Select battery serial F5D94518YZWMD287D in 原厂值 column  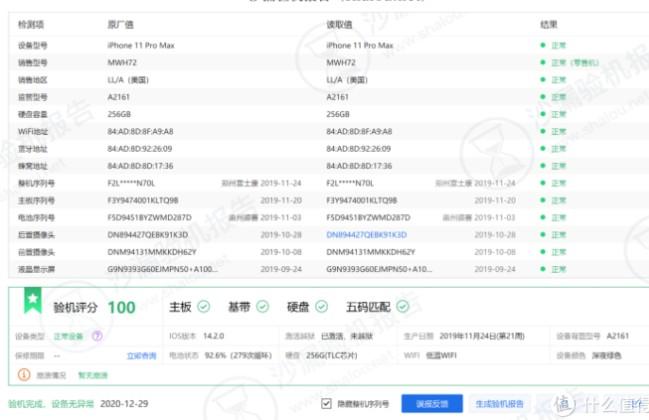[149, 218]
